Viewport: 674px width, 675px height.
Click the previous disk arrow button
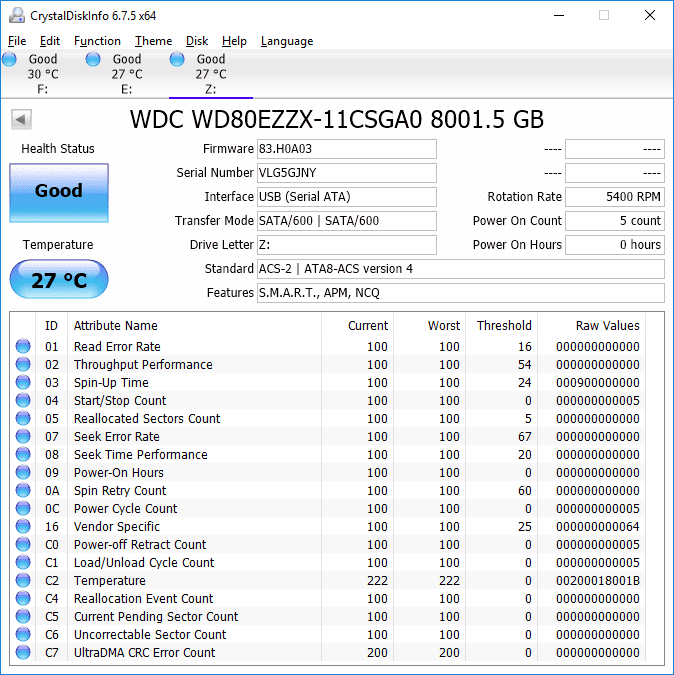pyautogui.click(x=21, y=120)
